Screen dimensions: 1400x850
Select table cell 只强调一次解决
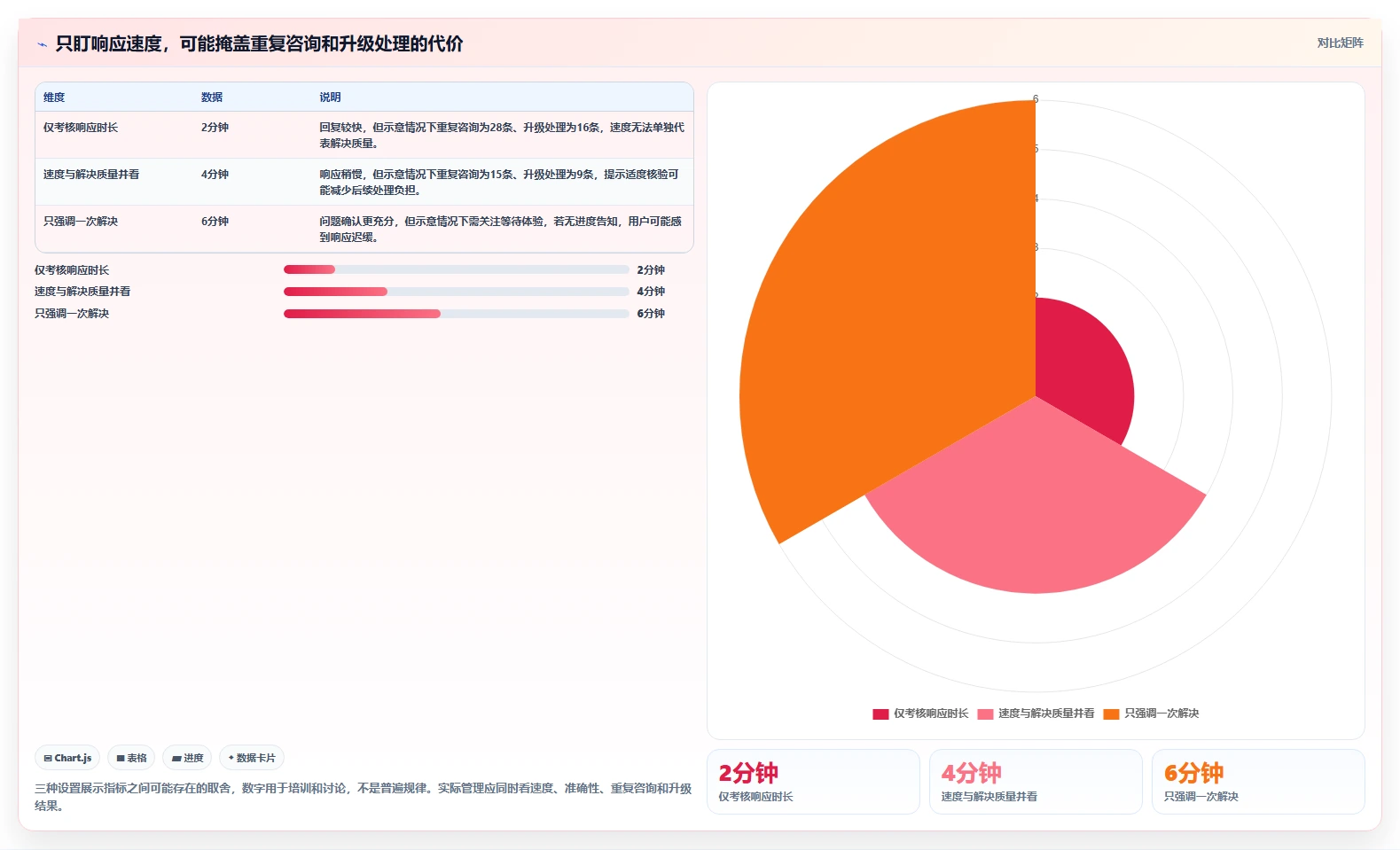[81, 222]
